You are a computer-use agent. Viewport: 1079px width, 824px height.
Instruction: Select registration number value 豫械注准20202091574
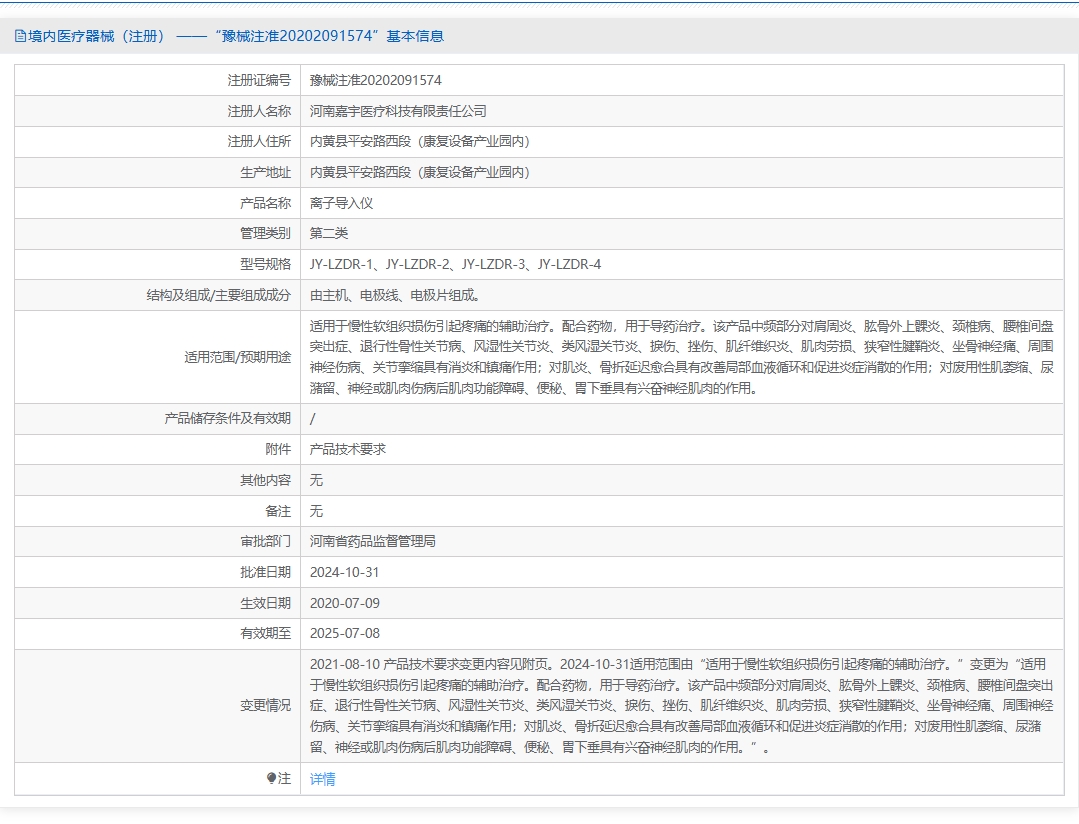coord(376,80)
